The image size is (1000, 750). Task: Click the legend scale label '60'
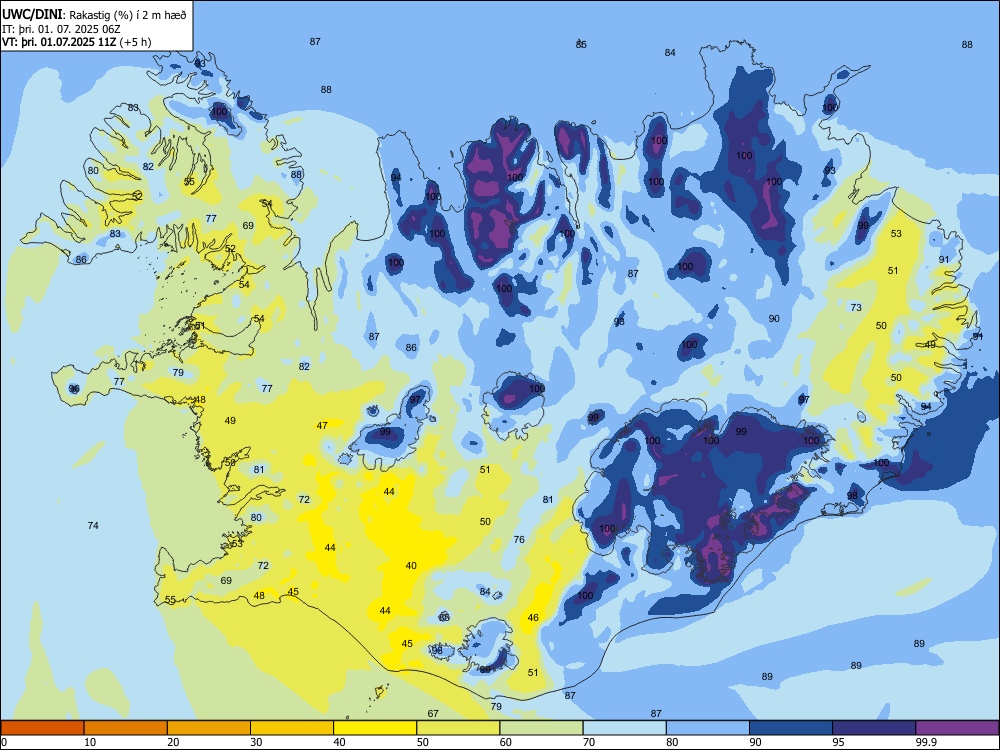coord(506,742)
